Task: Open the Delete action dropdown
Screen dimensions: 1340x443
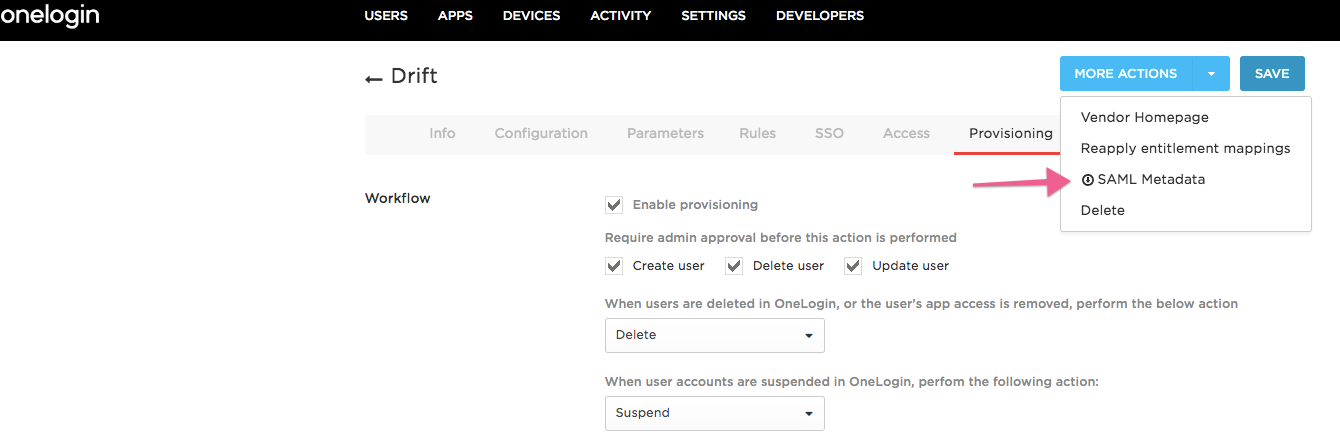Action: coord(715,335)
